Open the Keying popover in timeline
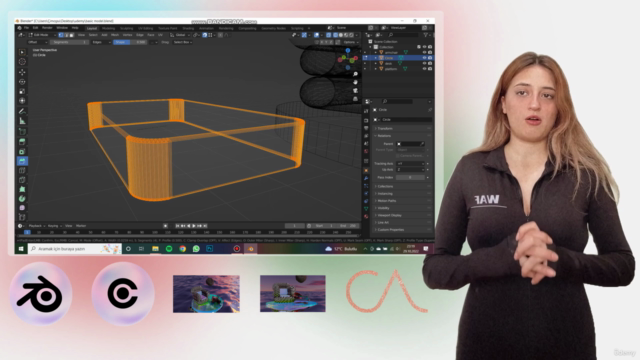 point(54,226)
